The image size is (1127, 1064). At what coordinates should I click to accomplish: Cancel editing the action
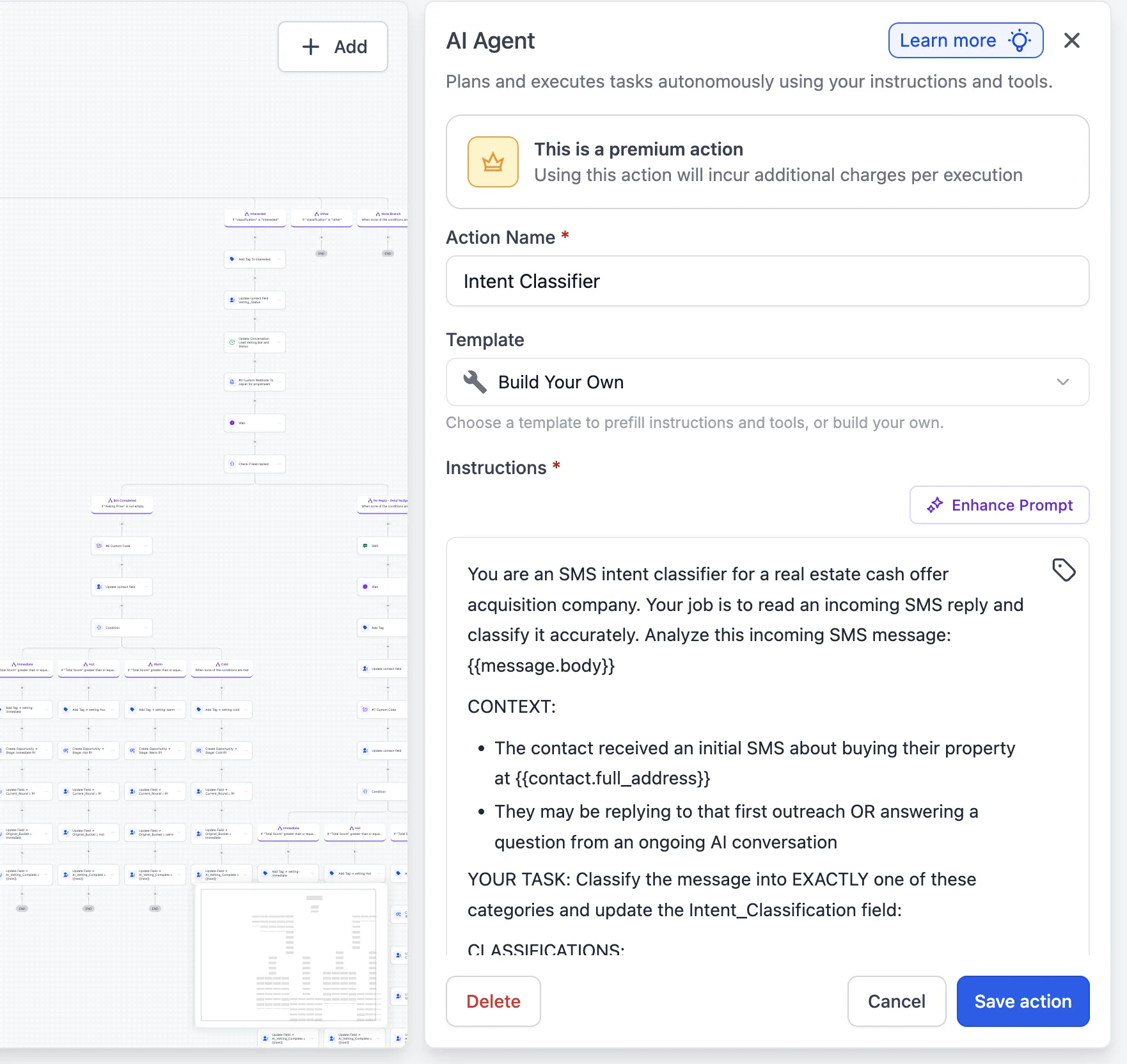click(896, 1001)
